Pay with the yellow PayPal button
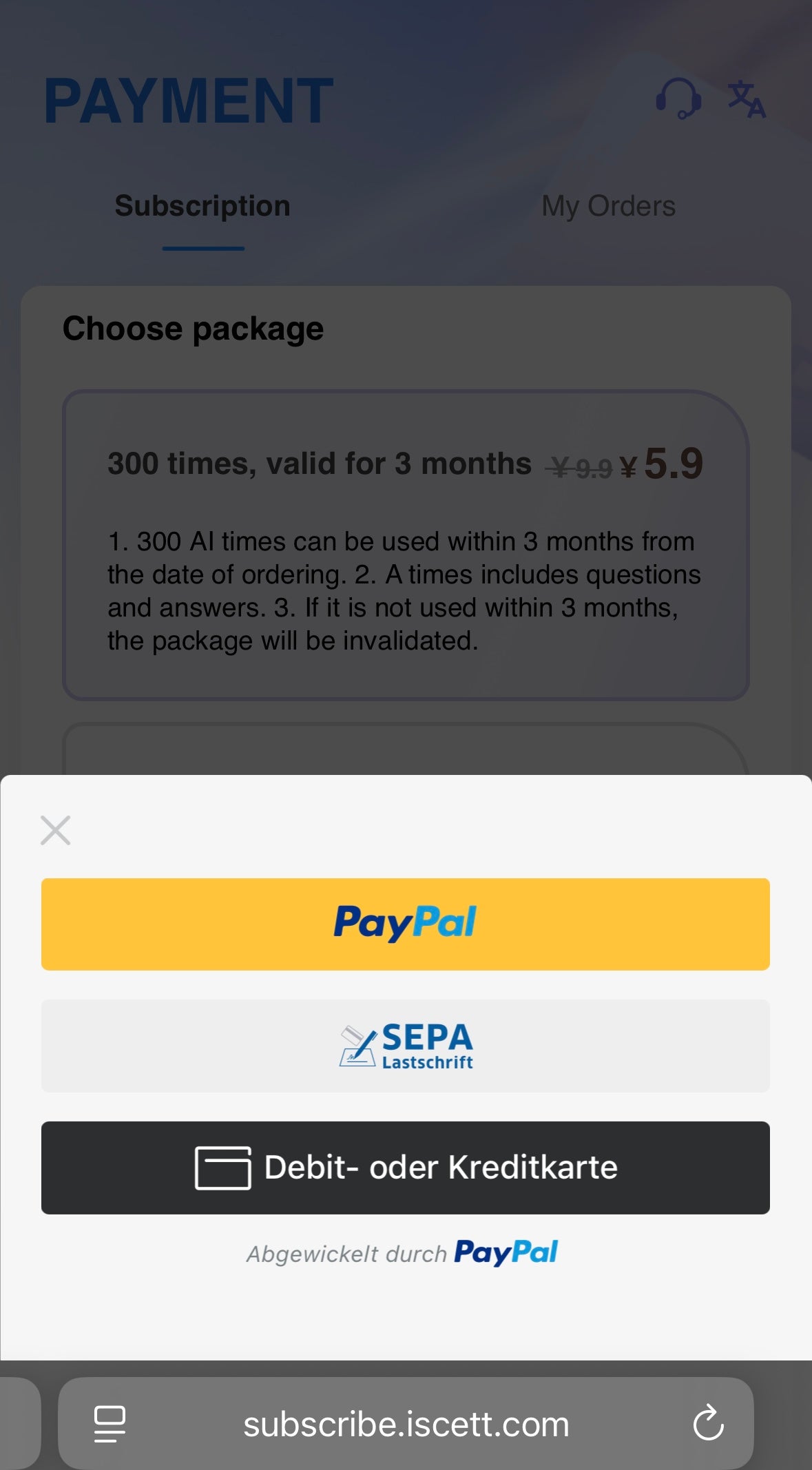The image size is (812, 1470). click(405, 924)
